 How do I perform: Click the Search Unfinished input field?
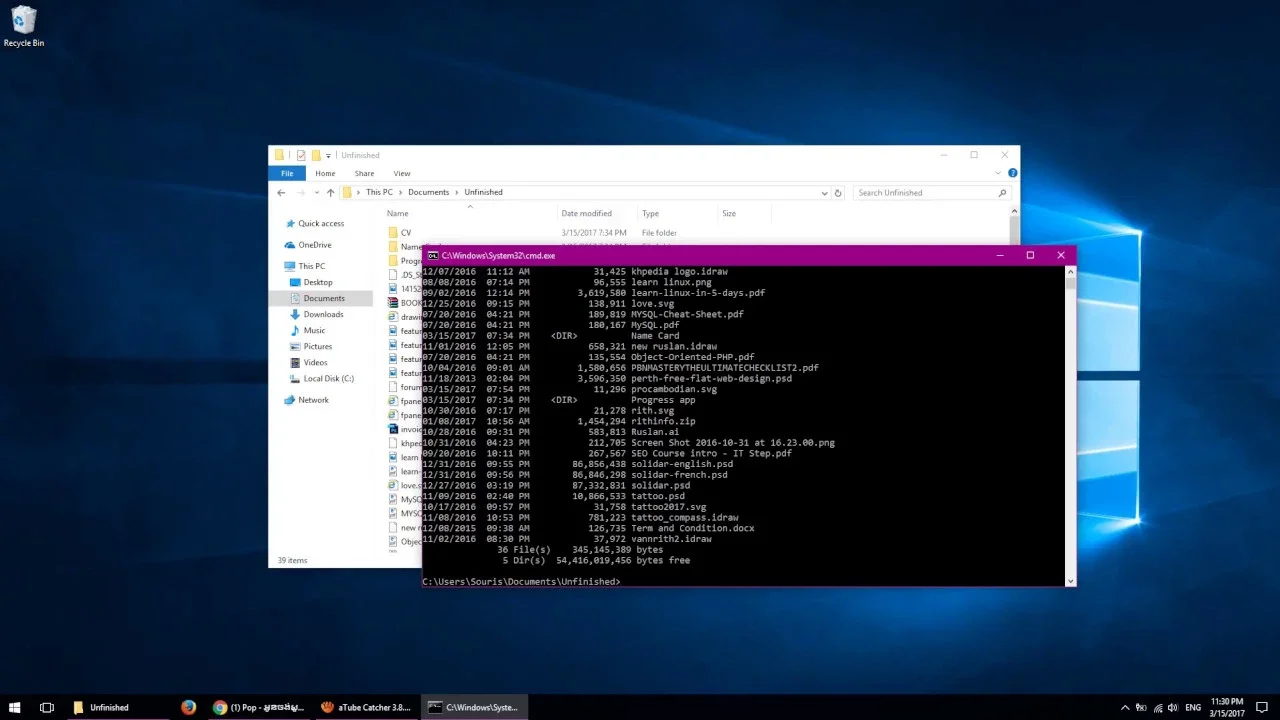click(925, 193)
